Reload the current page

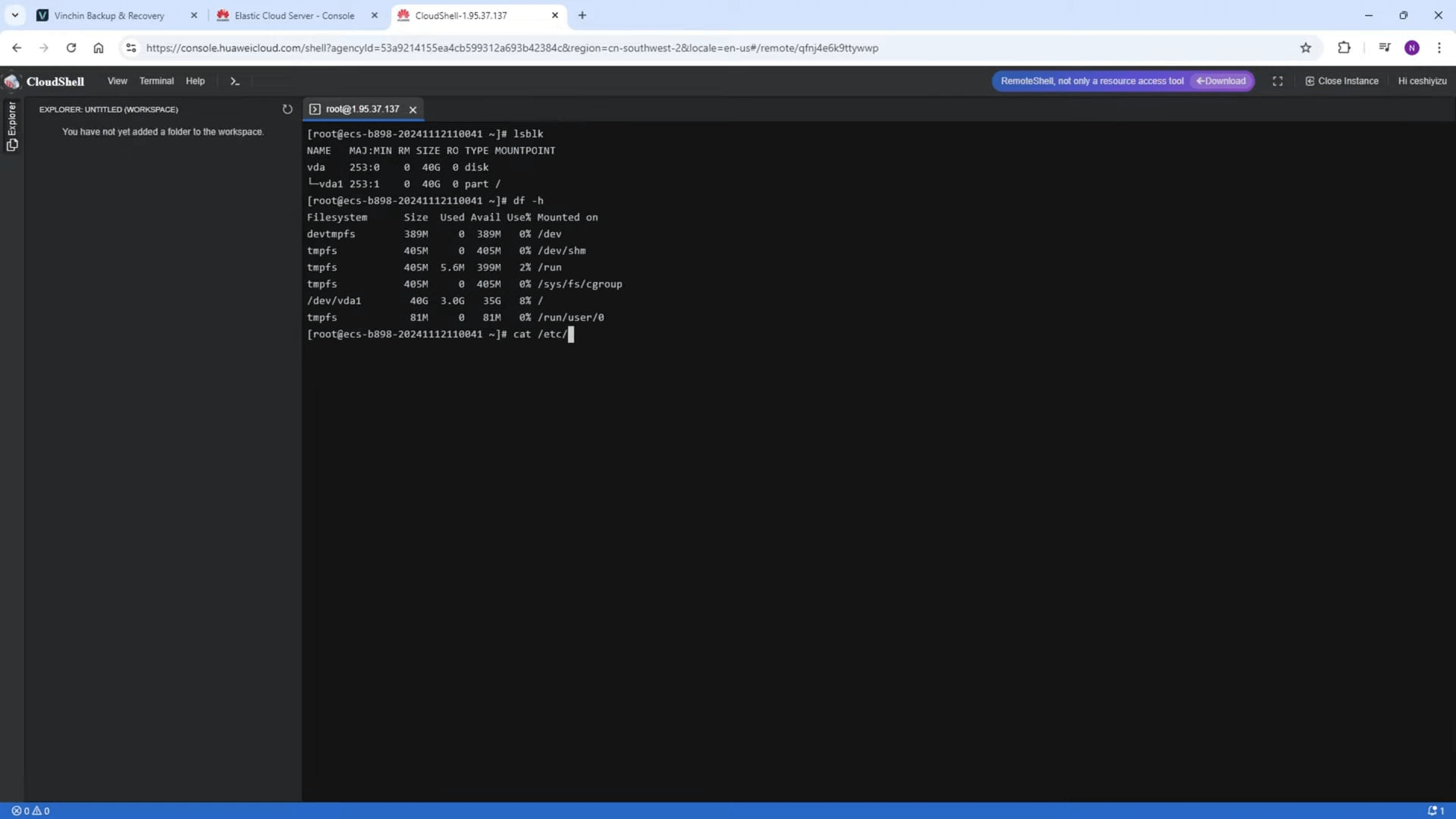[71, 48]
